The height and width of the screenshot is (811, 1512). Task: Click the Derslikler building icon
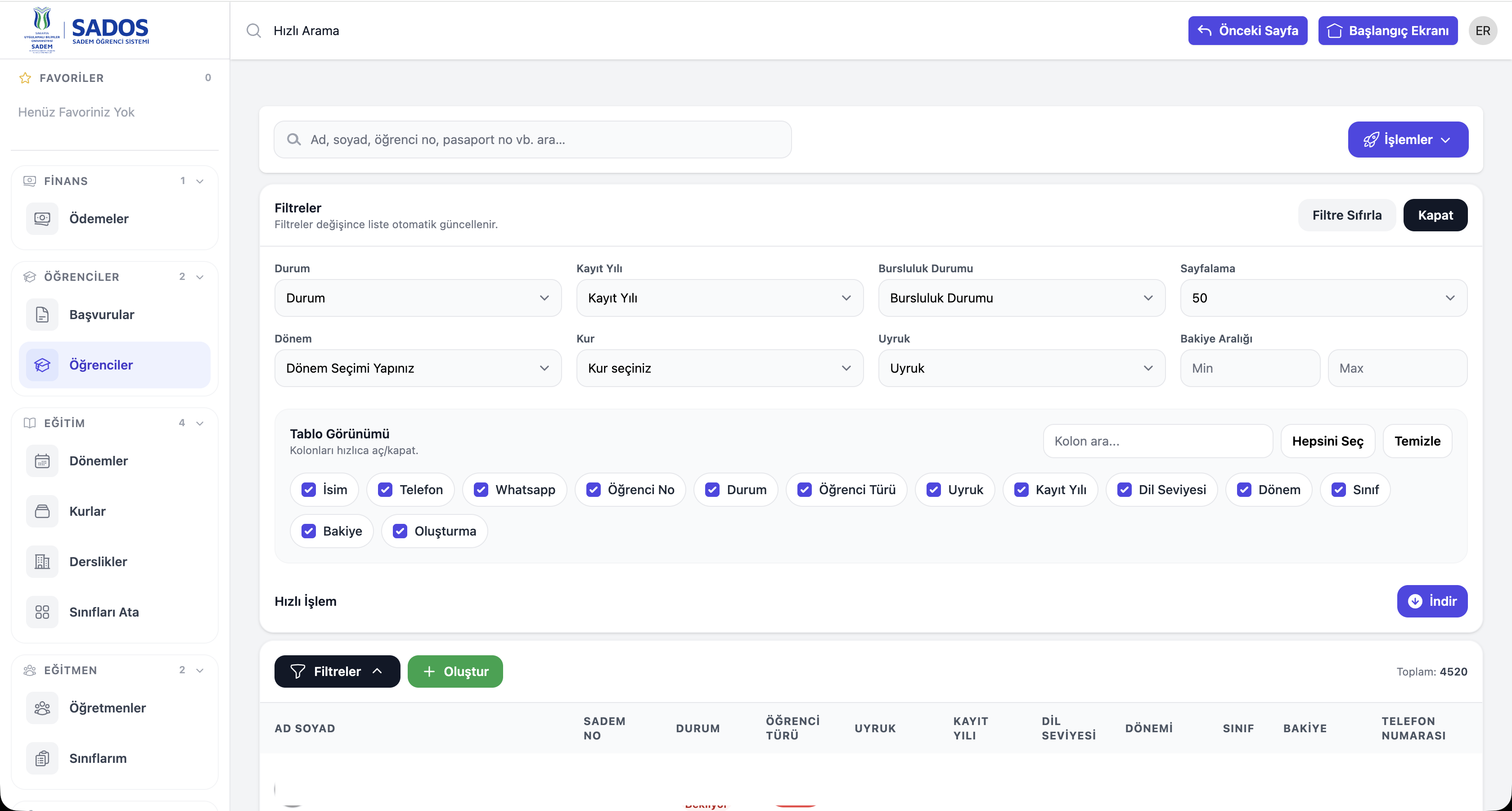42,562
